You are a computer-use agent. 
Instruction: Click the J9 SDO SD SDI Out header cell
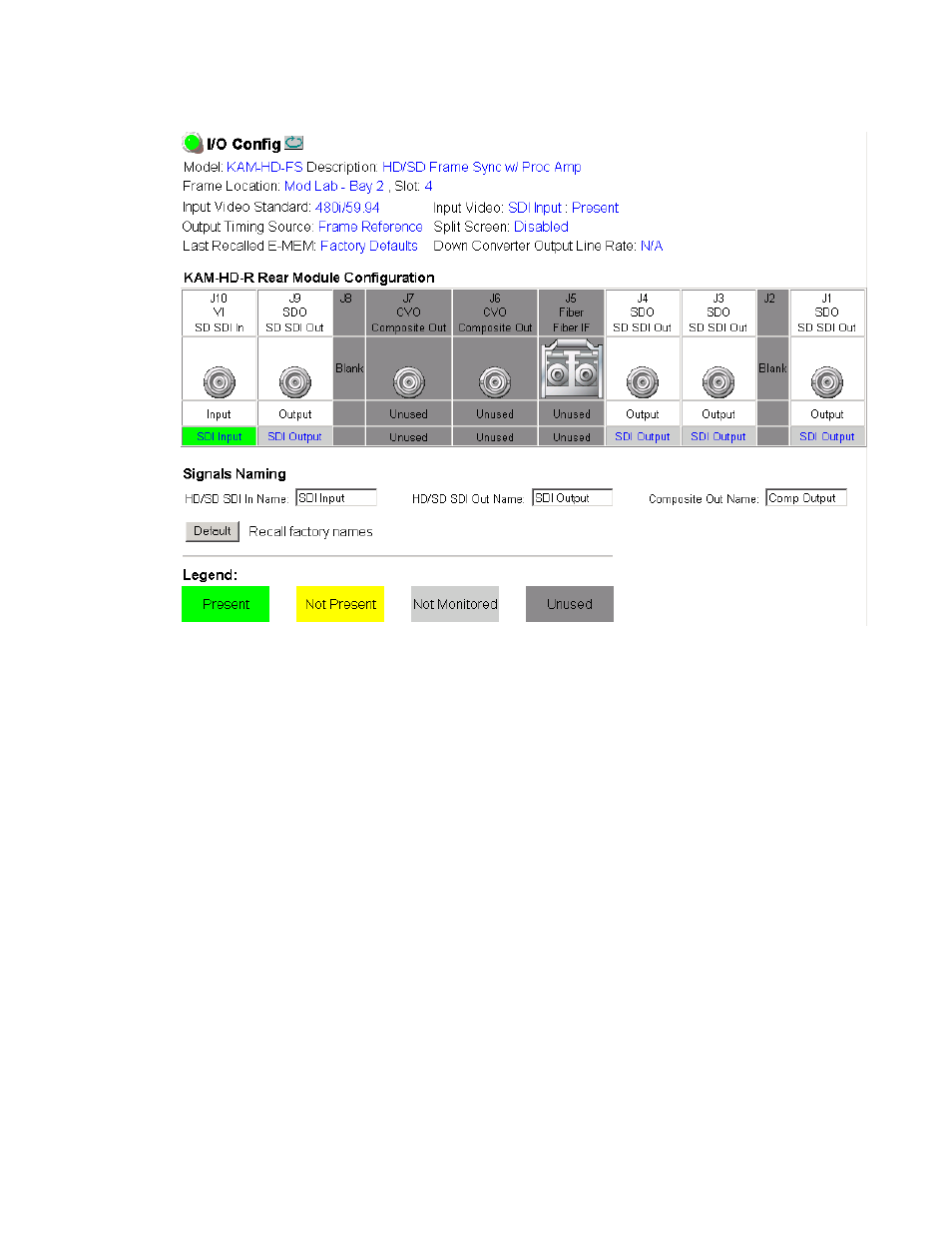(295, 312)
